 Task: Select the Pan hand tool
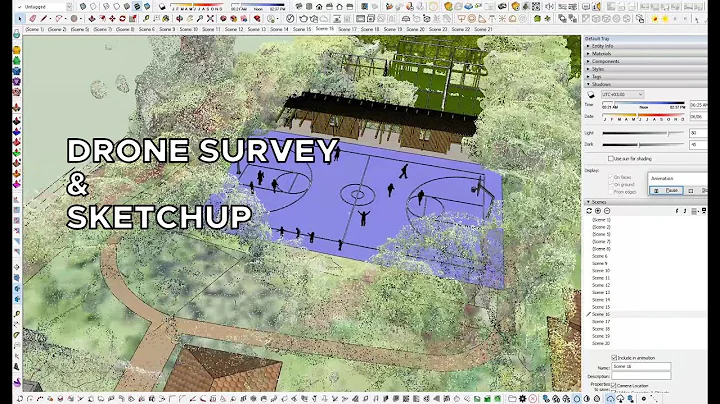click(x=190, y=19)
